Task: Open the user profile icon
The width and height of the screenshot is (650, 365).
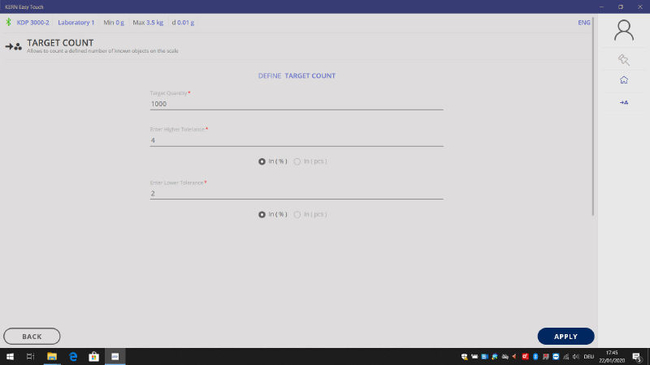Action: pyautogui.click(x=623, y=30)
